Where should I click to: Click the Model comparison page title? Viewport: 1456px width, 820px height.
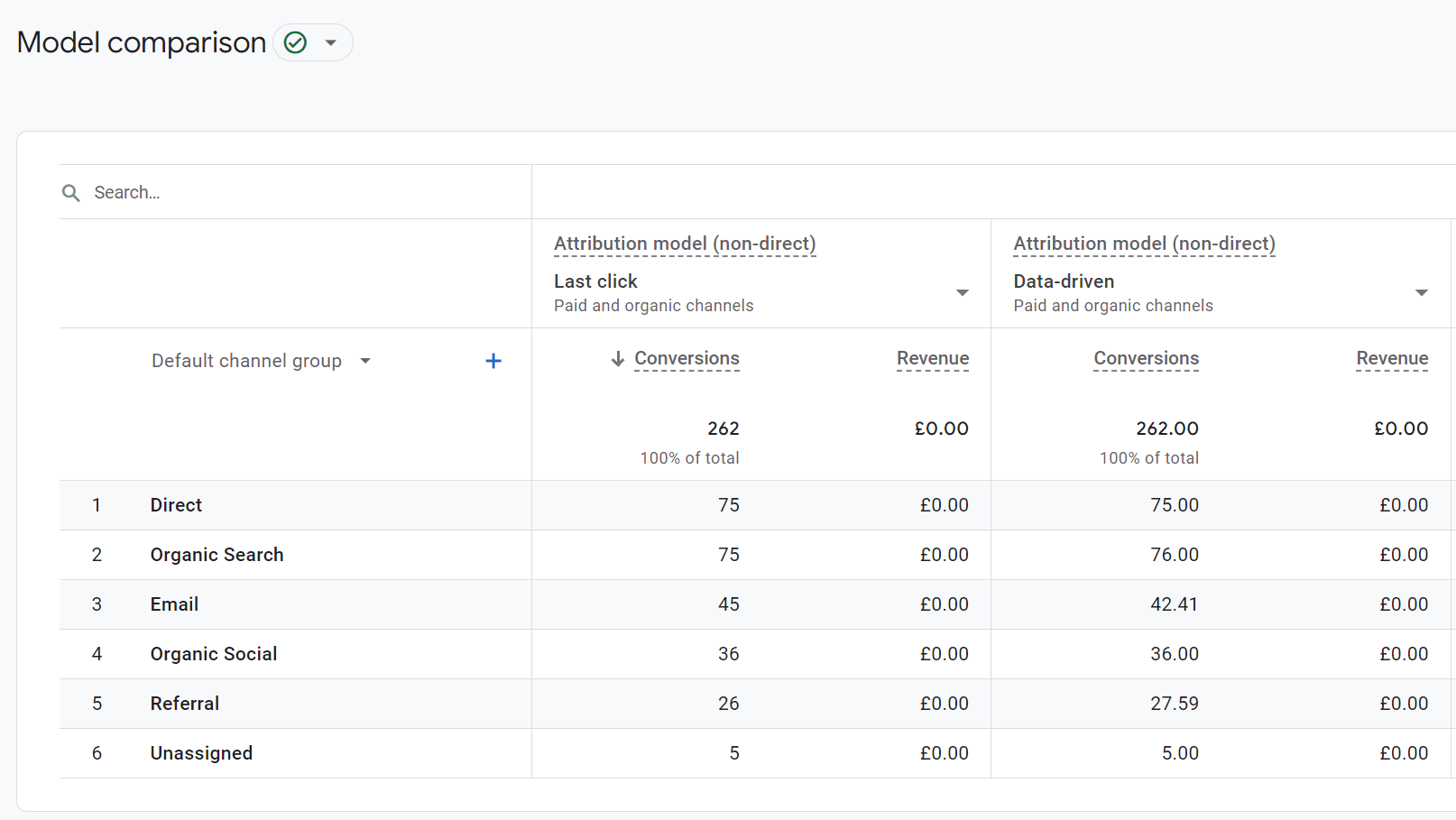click(142, 42)
